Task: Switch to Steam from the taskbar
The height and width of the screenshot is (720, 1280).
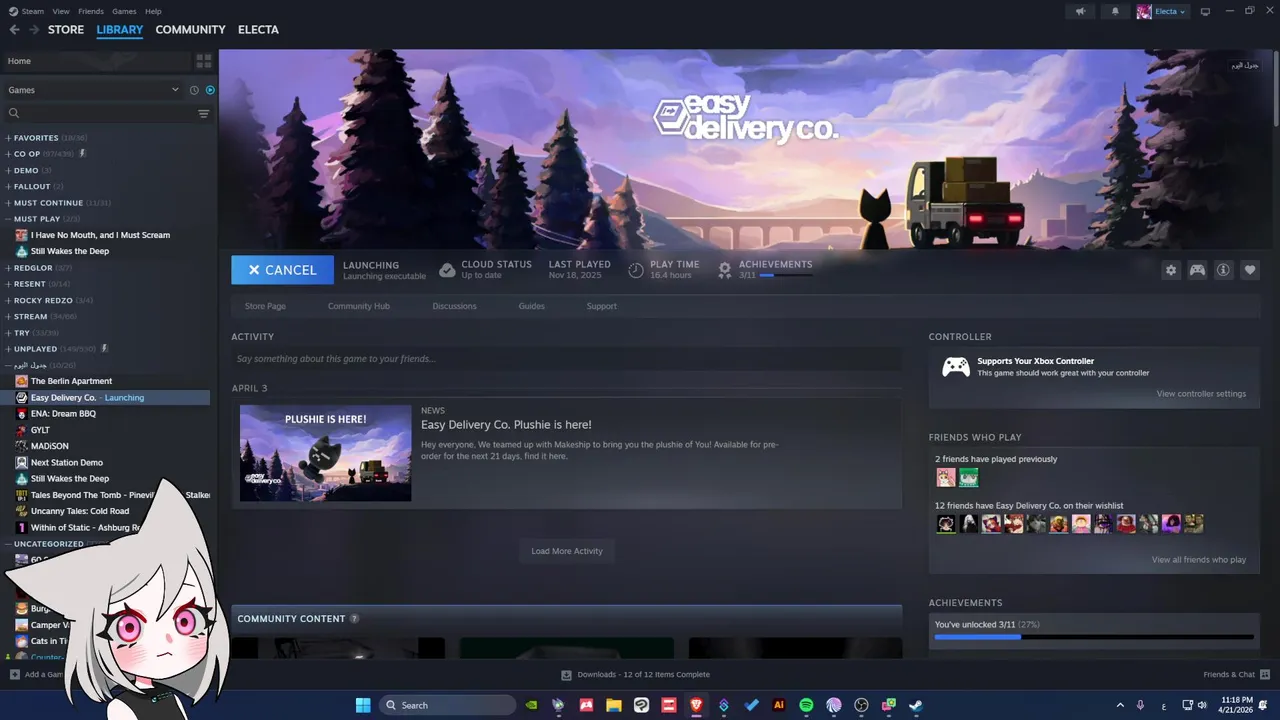Action: coord(915,705)
